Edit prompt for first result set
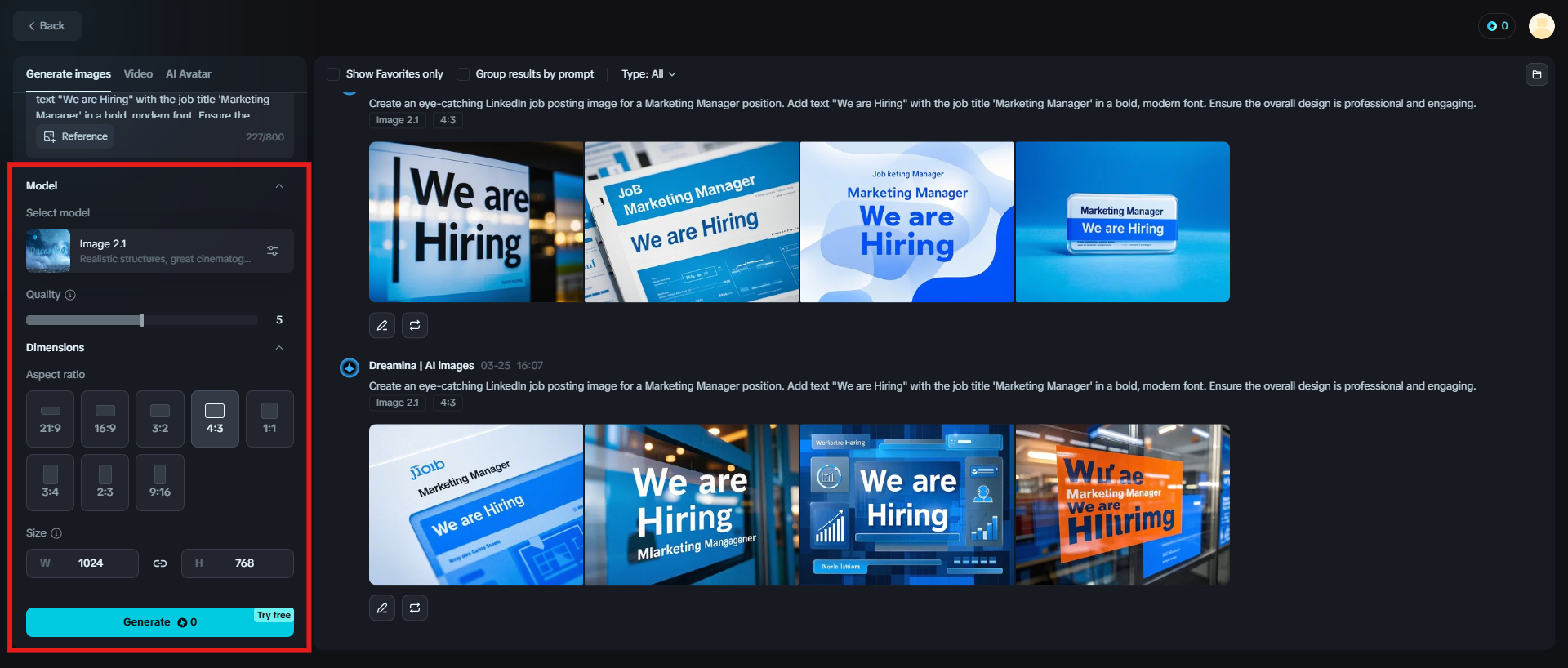The width and height of the screenshot is (1568, 668). click(x=382, y=325)
